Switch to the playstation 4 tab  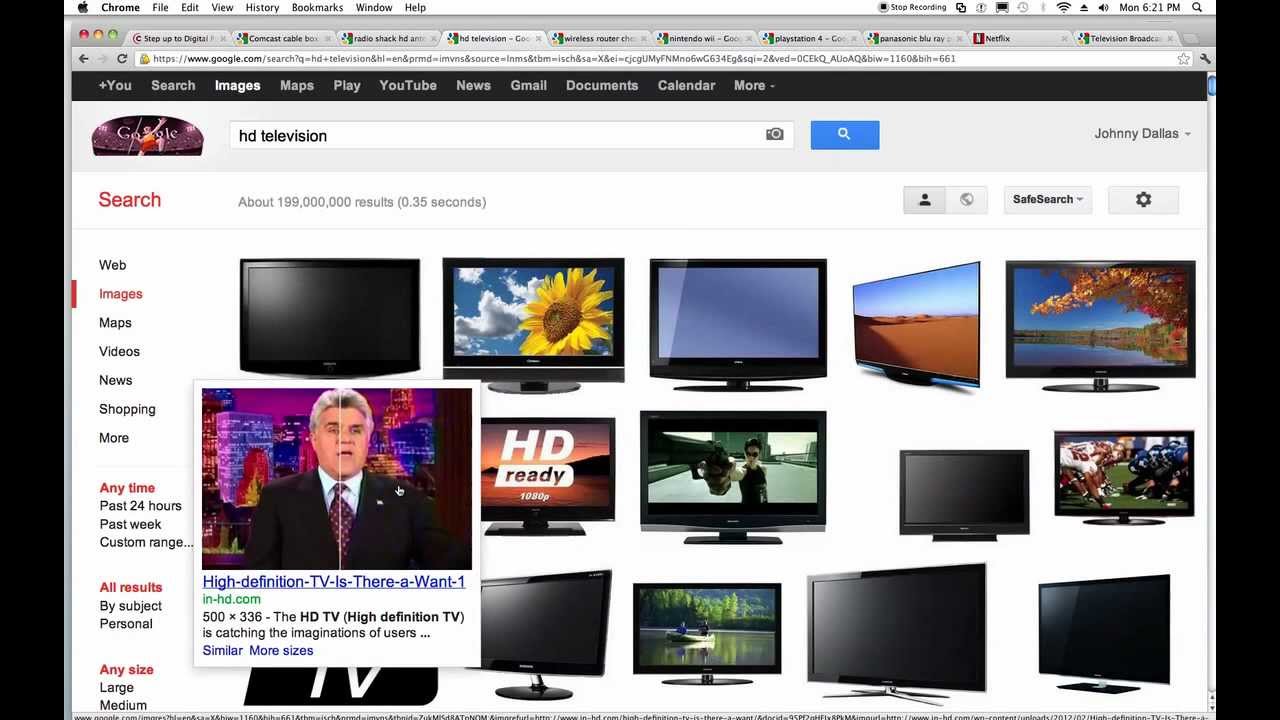coord(809,38)
